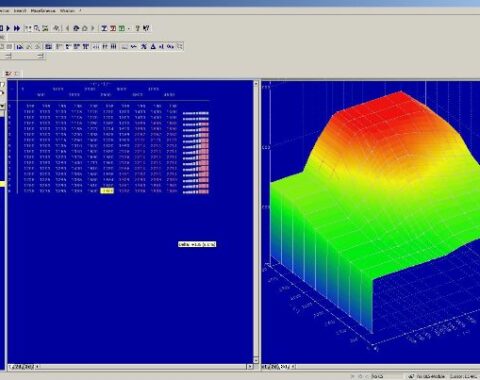Select the yellow highlighted table cell

(x=107, y=191)
